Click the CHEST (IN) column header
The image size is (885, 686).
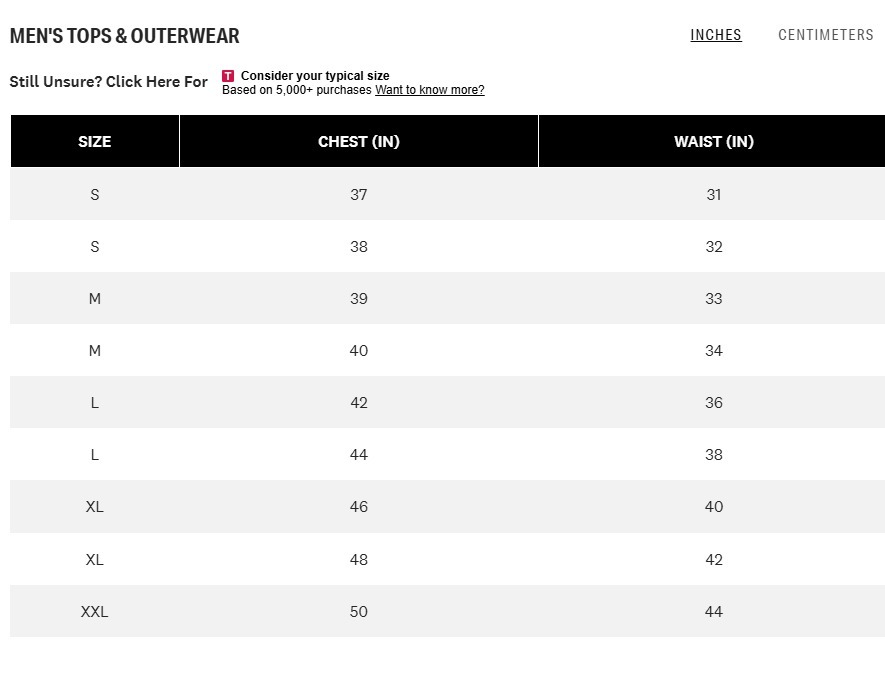coord(359,141)
